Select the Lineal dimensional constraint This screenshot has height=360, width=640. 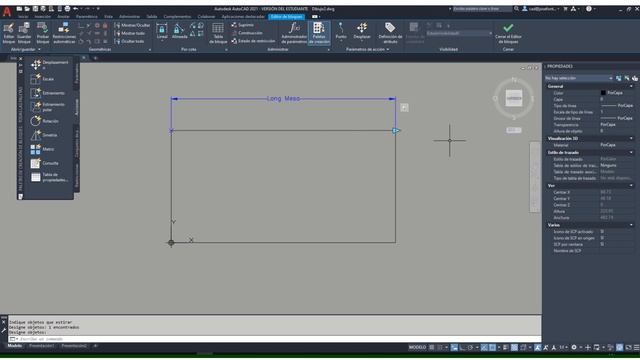[x=162, y=31]
